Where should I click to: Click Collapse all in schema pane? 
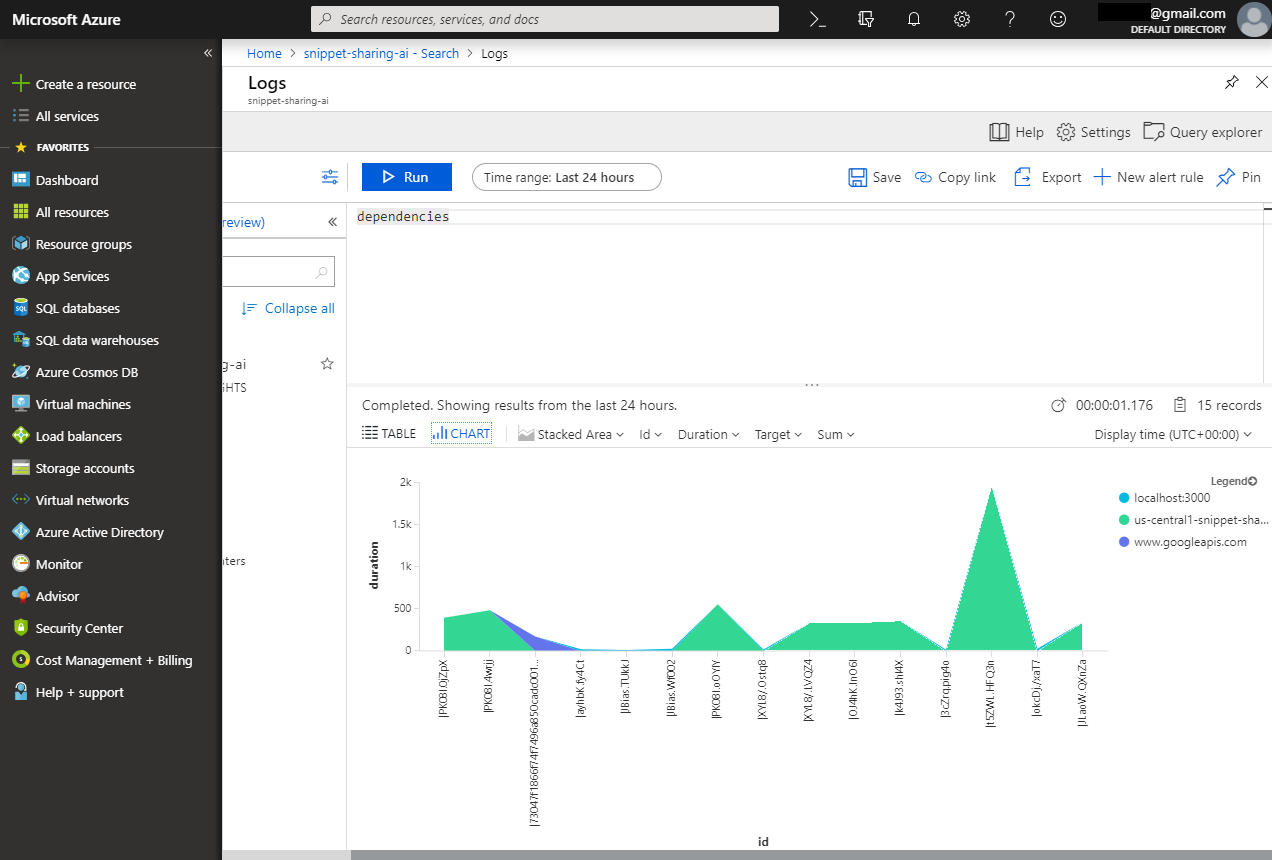click(288, 308)
